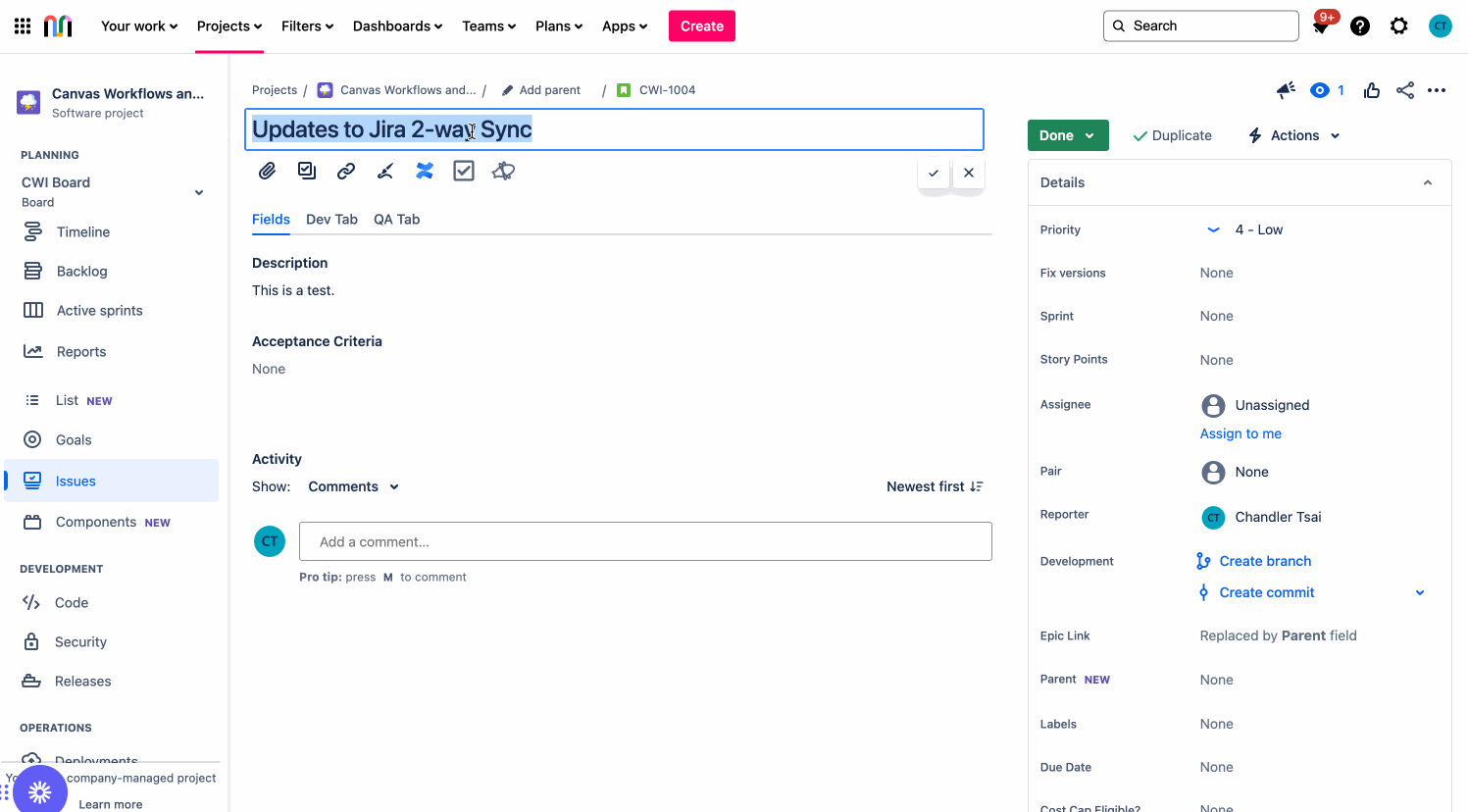1468x812 pixels.
Task: Open the help question mark icon
Action: pyautogui.click(x=1360, y=26)
